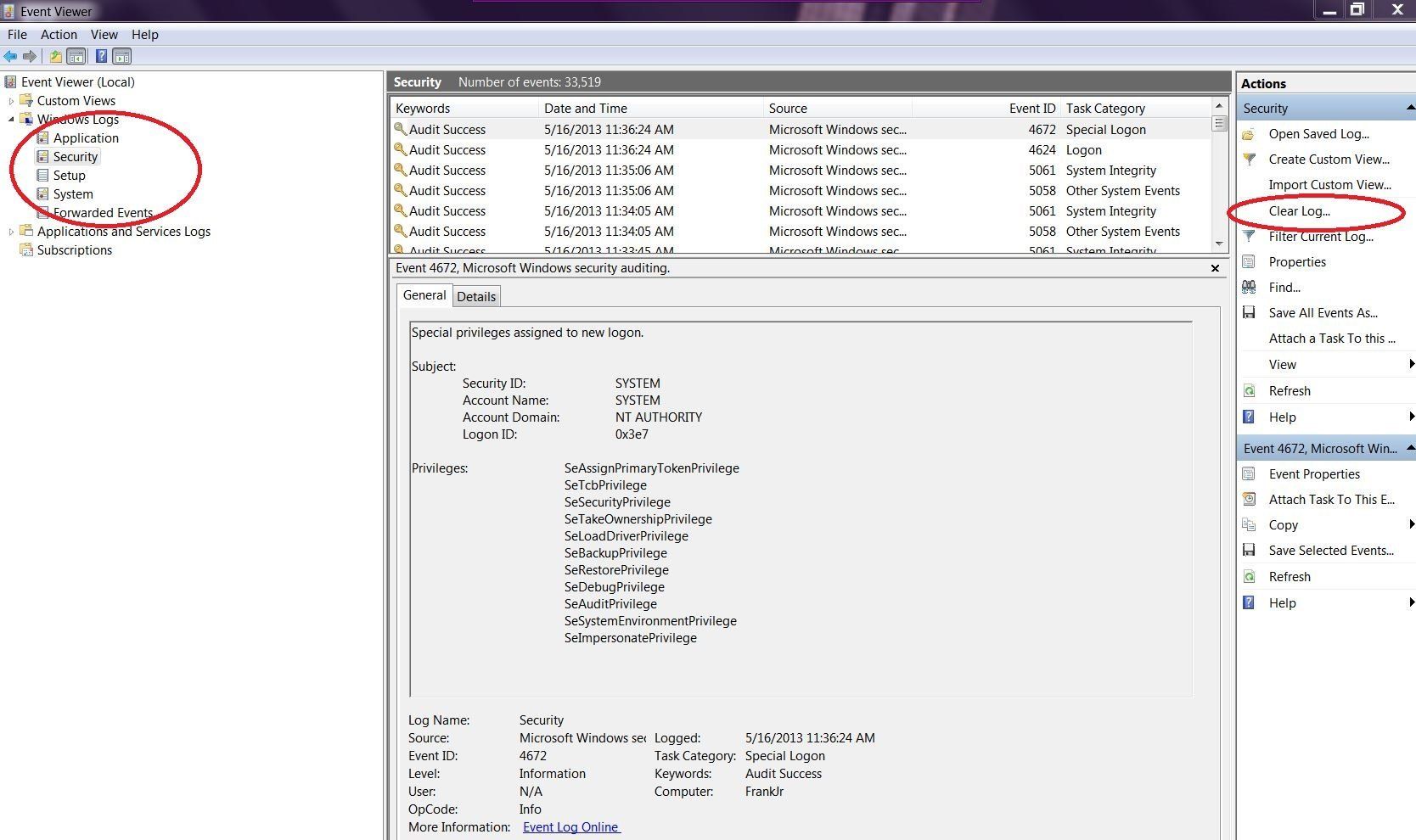Screen dimensions: 1416x840
Task: Click the Refresh icon under Event 4672 actions
Action: click(1249, 577)
